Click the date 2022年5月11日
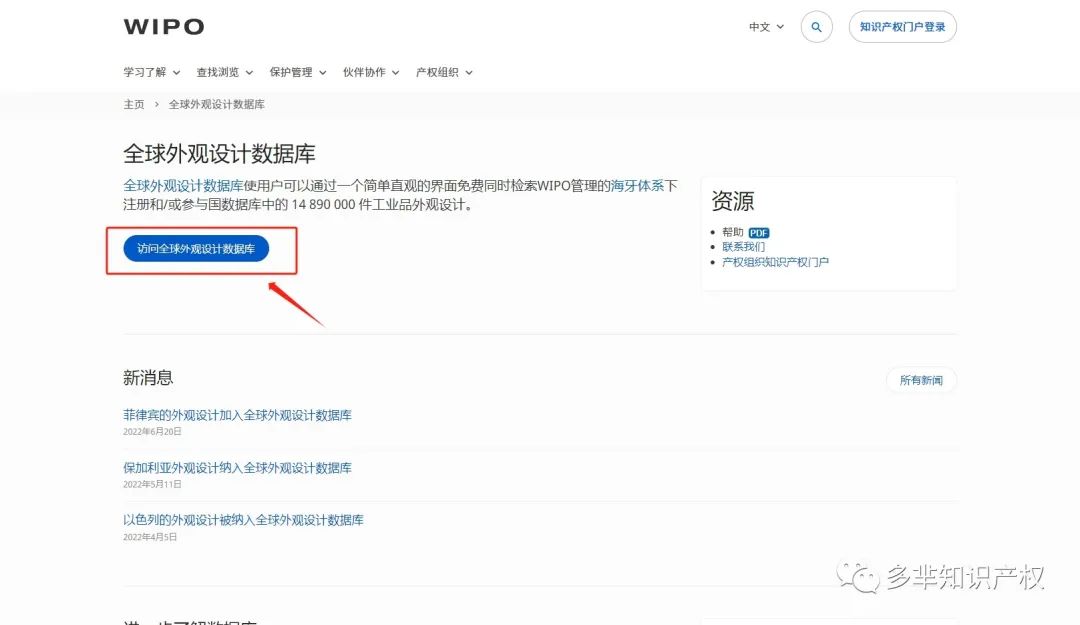The width and height of the screenshot is (1080, 625). [152, 484]
